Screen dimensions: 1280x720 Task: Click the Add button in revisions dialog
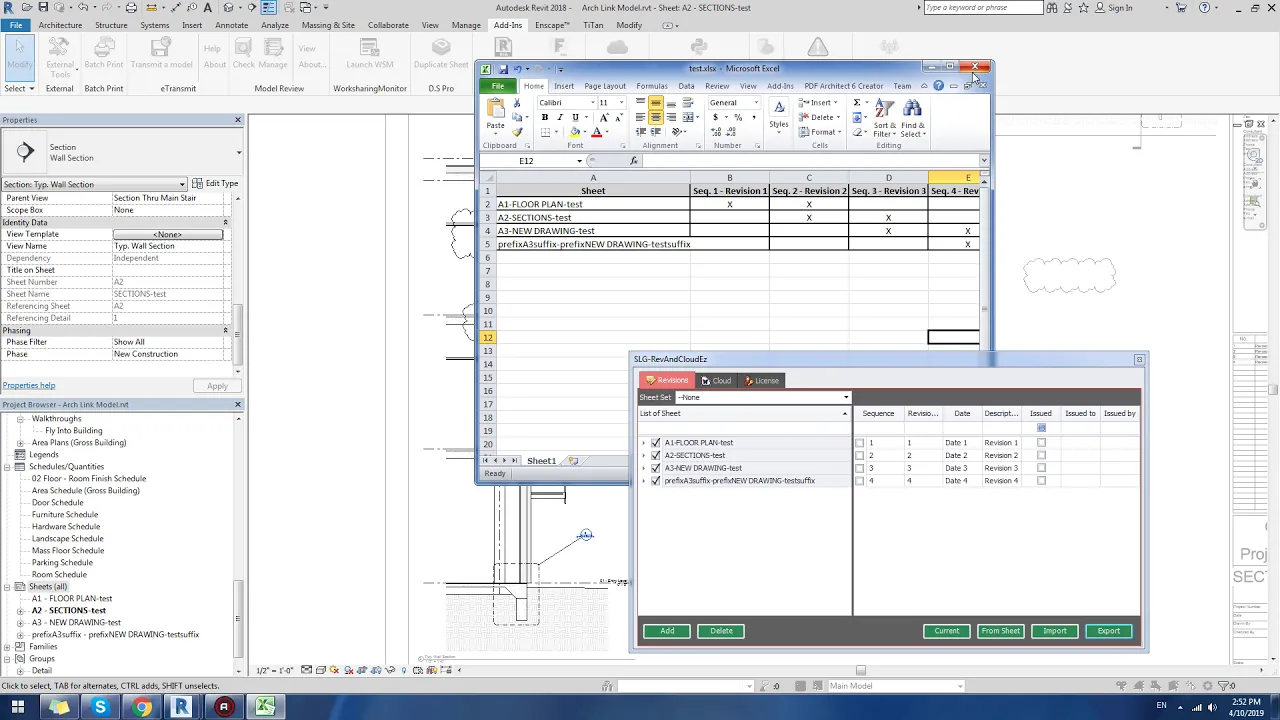coord(667,631)
